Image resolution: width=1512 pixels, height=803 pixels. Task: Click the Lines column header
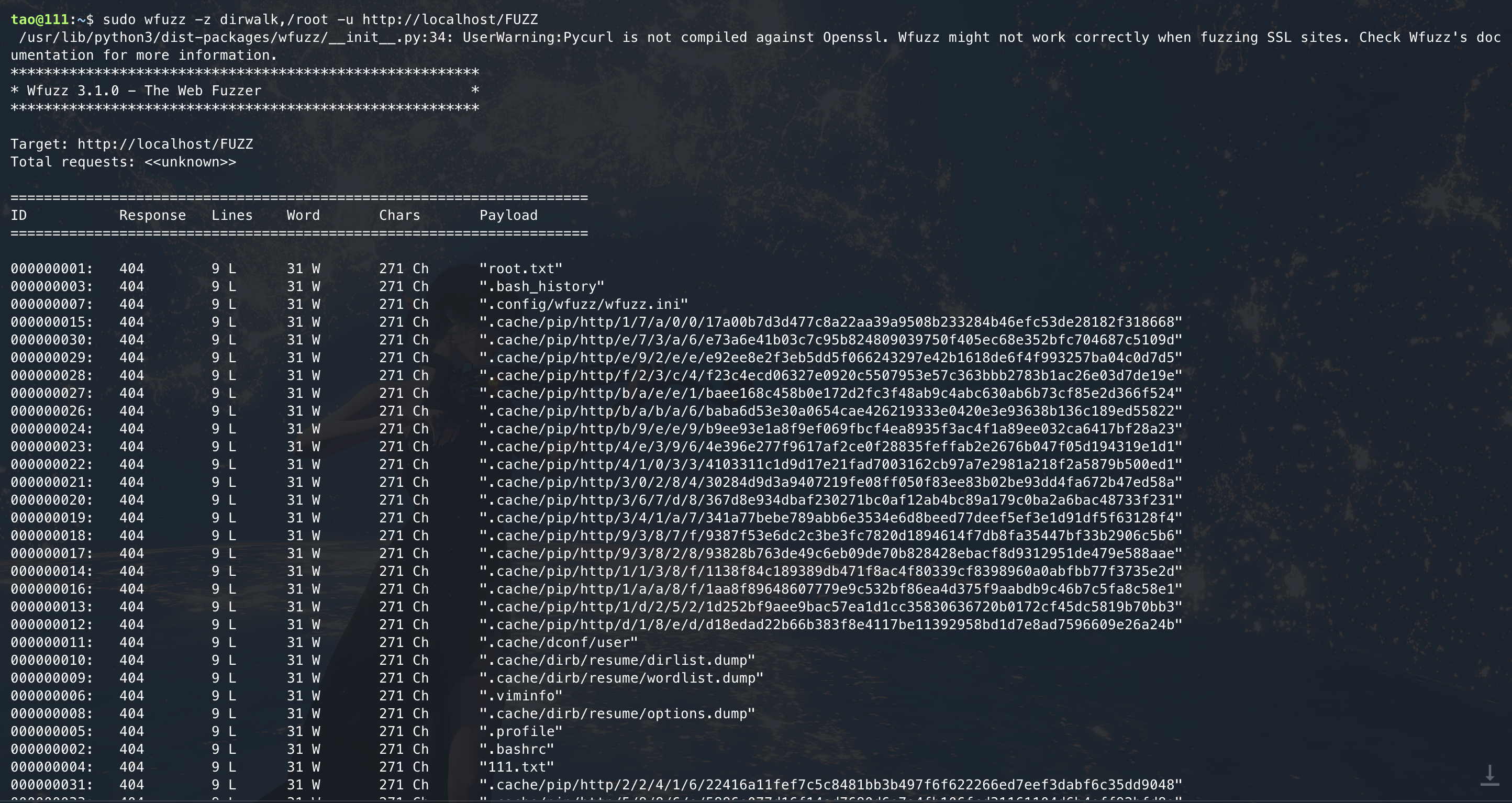[232, 215]
